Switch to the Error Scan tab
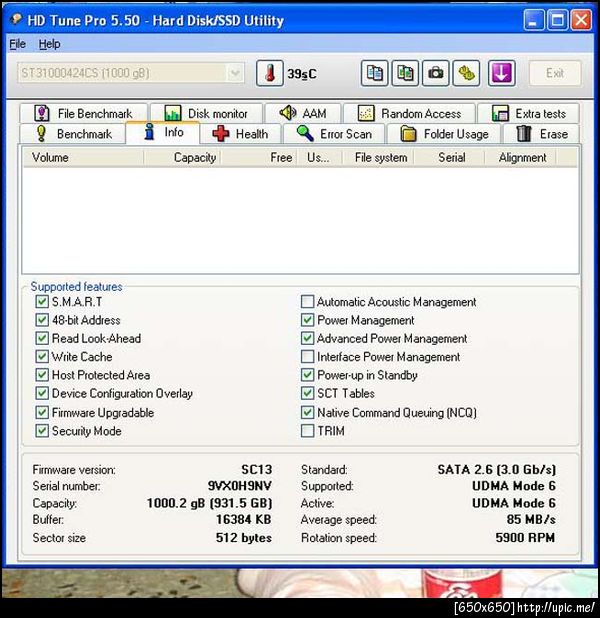Image resolution: width=600 pixels, height=618 pixels. click(334, 134)
